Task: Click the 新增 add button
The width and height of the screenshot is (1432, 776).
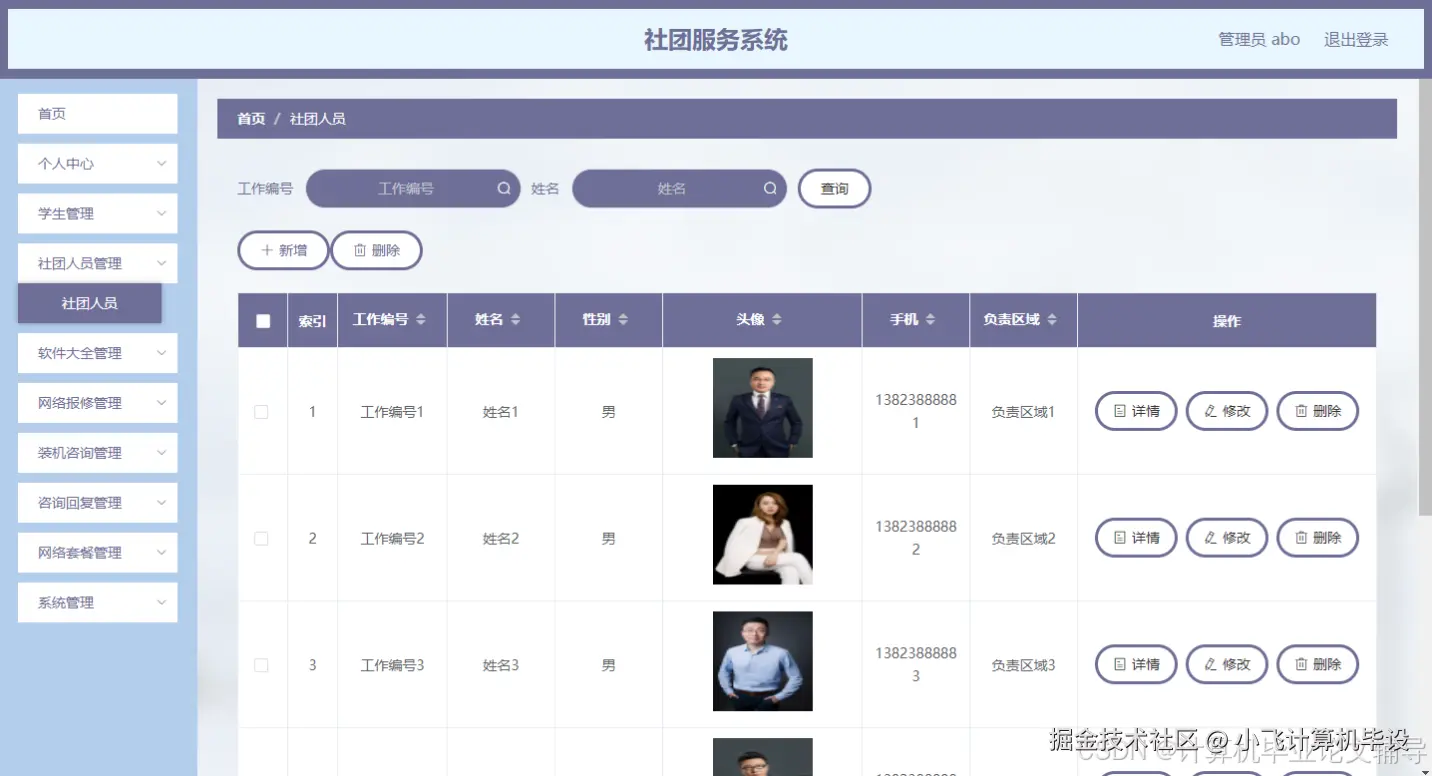Action: 283,251
